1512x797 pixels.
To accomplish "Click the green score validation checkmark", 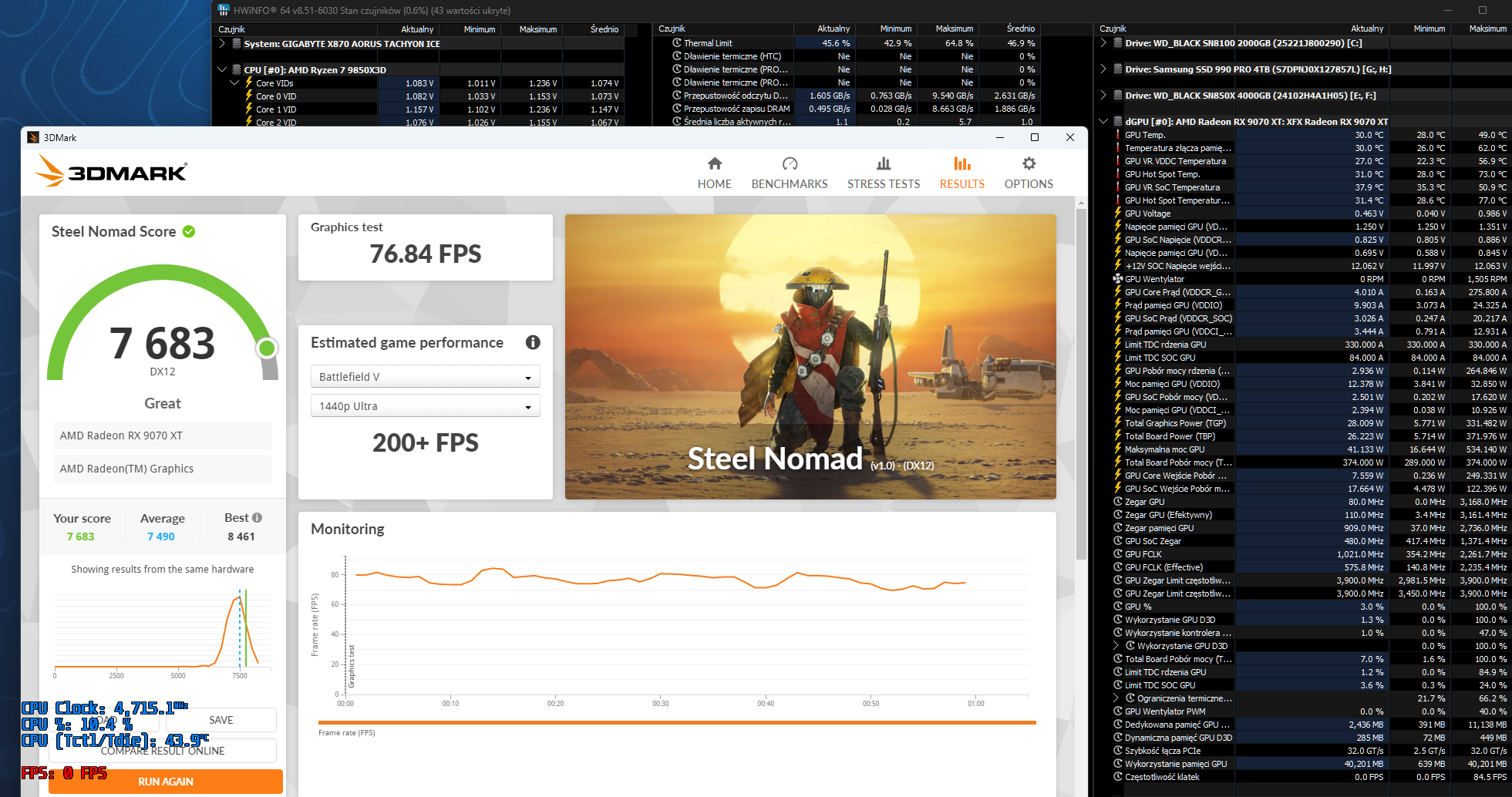I will tap(189, 231).
